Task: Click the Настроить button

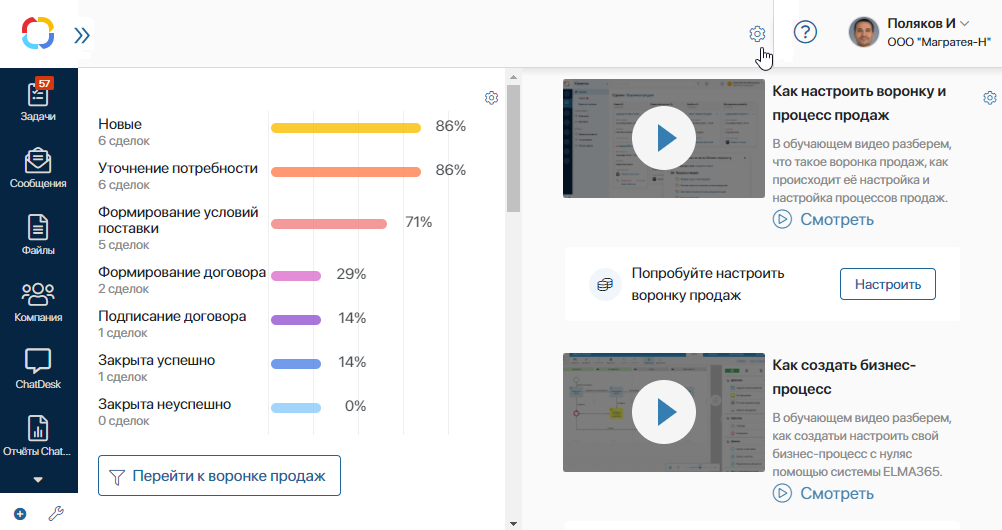Action: point(888,284)
